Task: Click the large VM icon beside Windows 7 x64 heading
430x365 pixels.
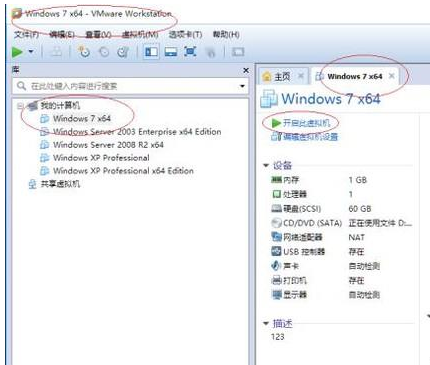Action: click(x=269, y=99)
